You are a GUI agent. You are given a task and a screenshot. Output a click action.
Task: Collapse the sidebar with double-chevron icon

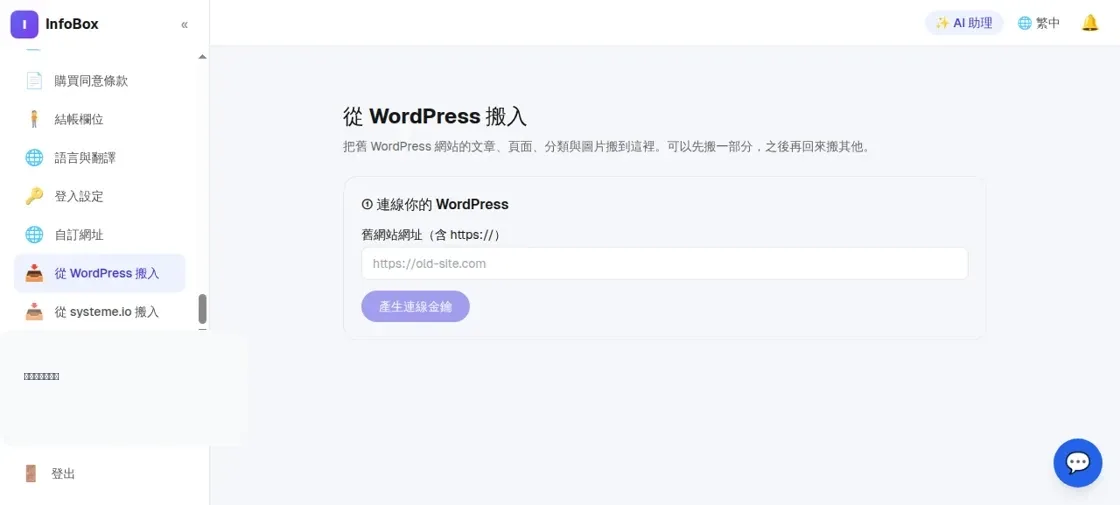[184, 25]
